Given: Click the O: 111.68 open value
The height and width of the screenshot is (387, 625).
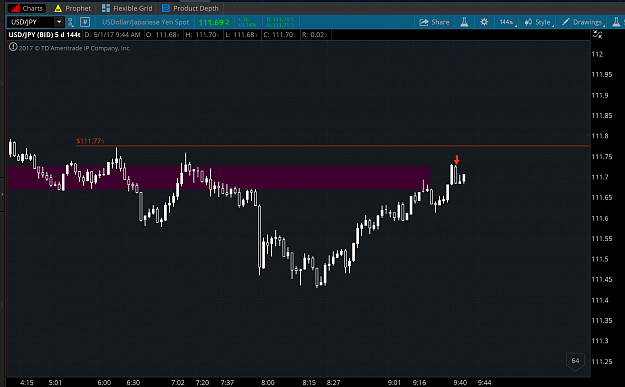Looking at the screenshot, I should point(162,35).
